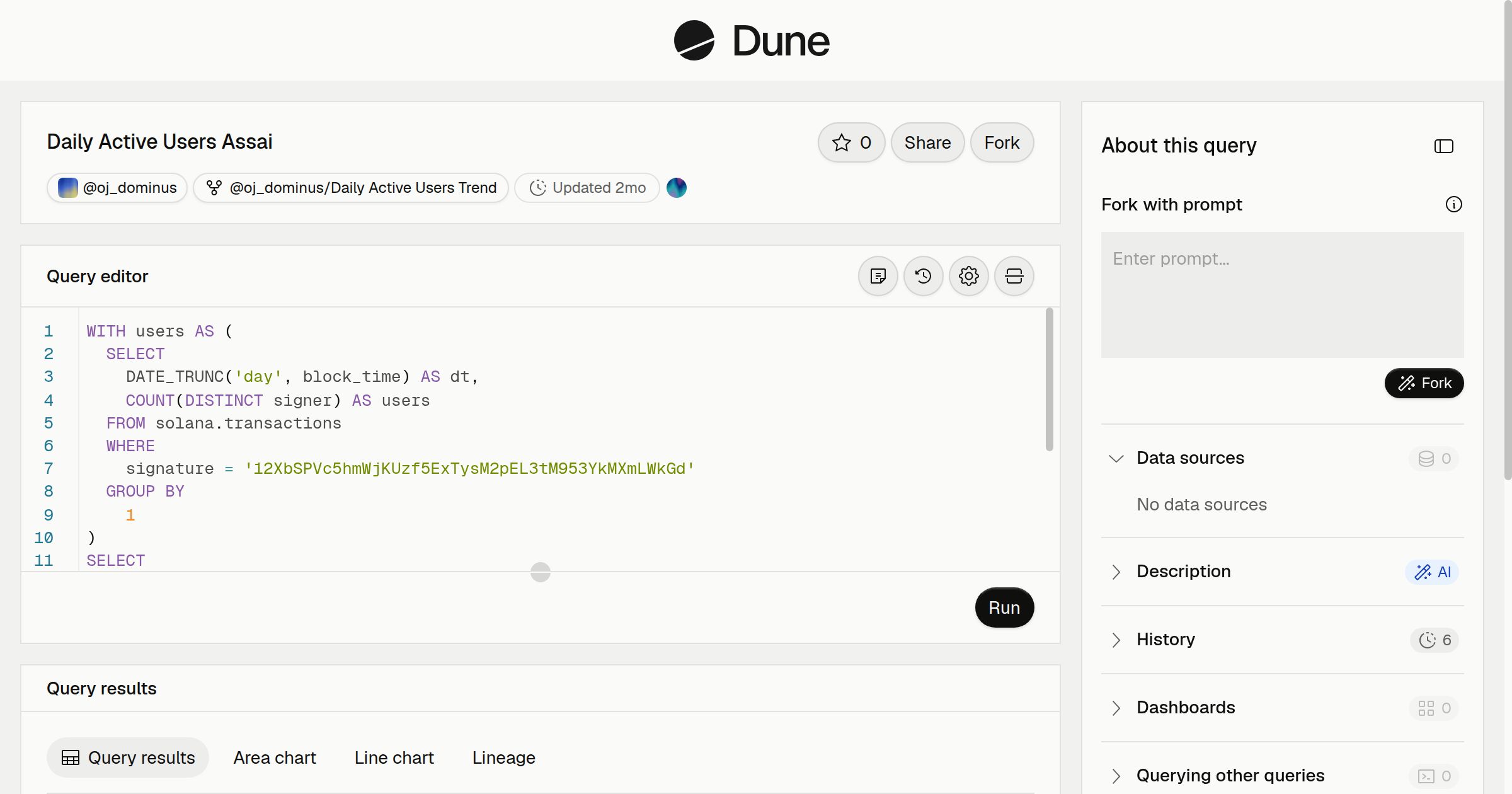This screenshot has height=794, width=1512.
Task: Click the Fork button in query header
Action: click(x=1002, y=142)
